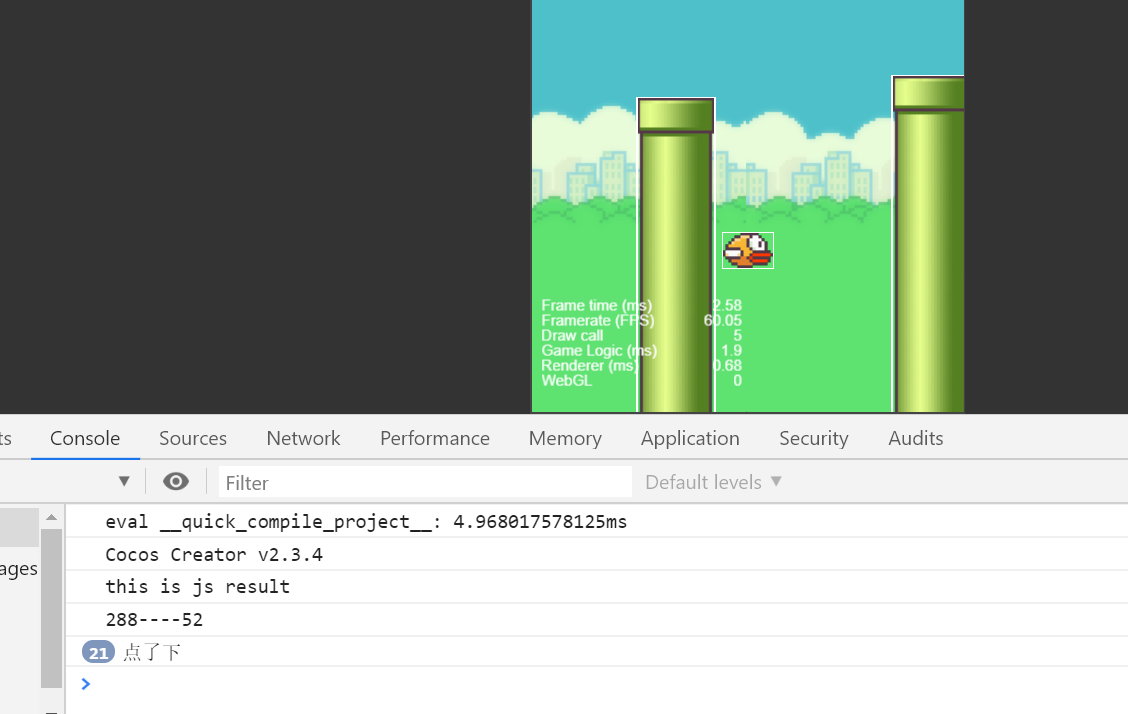Select the 'Cocos Creator v2.3.4' log line
Image resolution: width=1128 pixels, height=714 pixels.
[x=214, y=554]
